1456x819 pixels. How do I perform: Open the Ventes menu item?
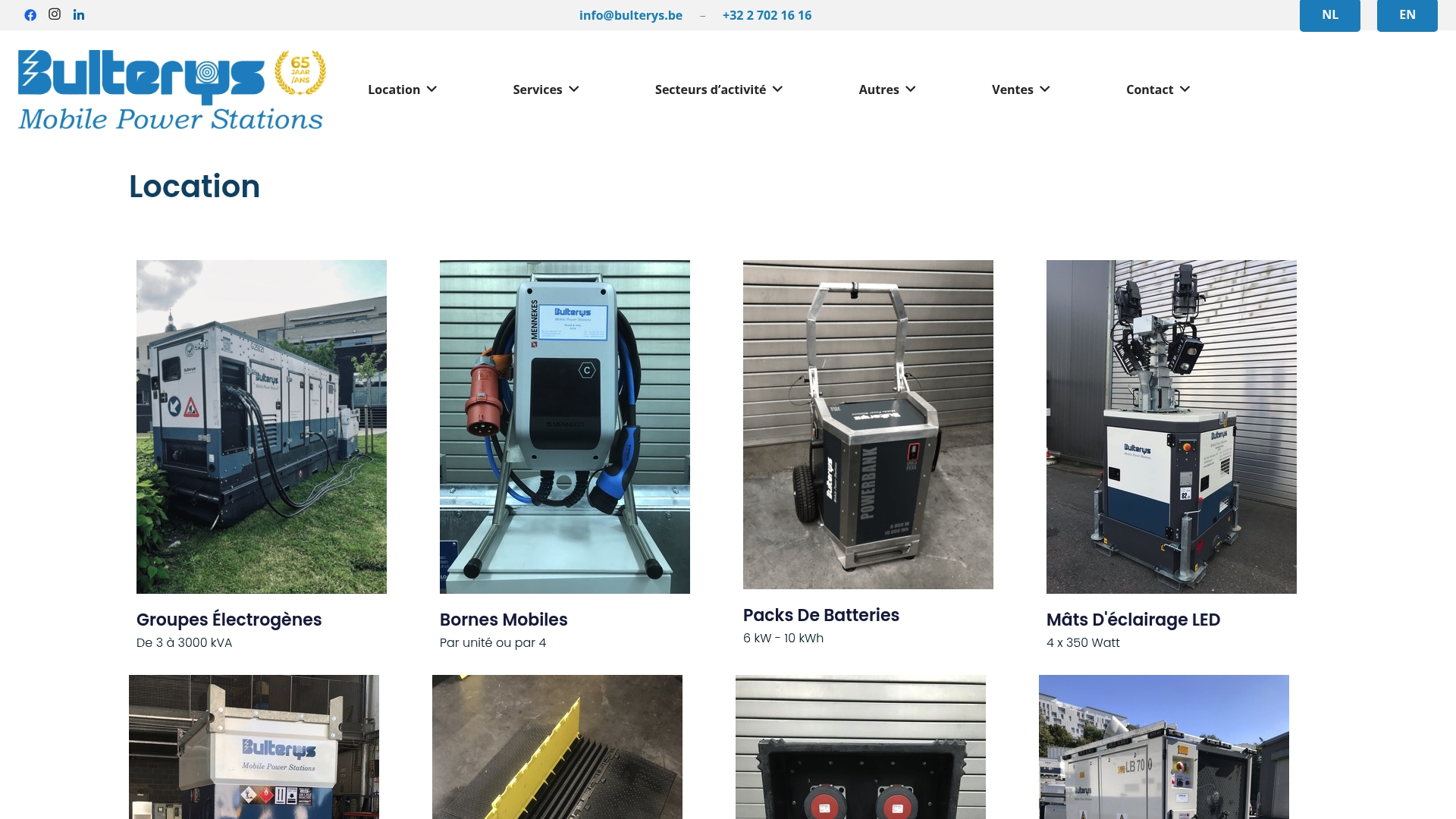click(1012, 89)
